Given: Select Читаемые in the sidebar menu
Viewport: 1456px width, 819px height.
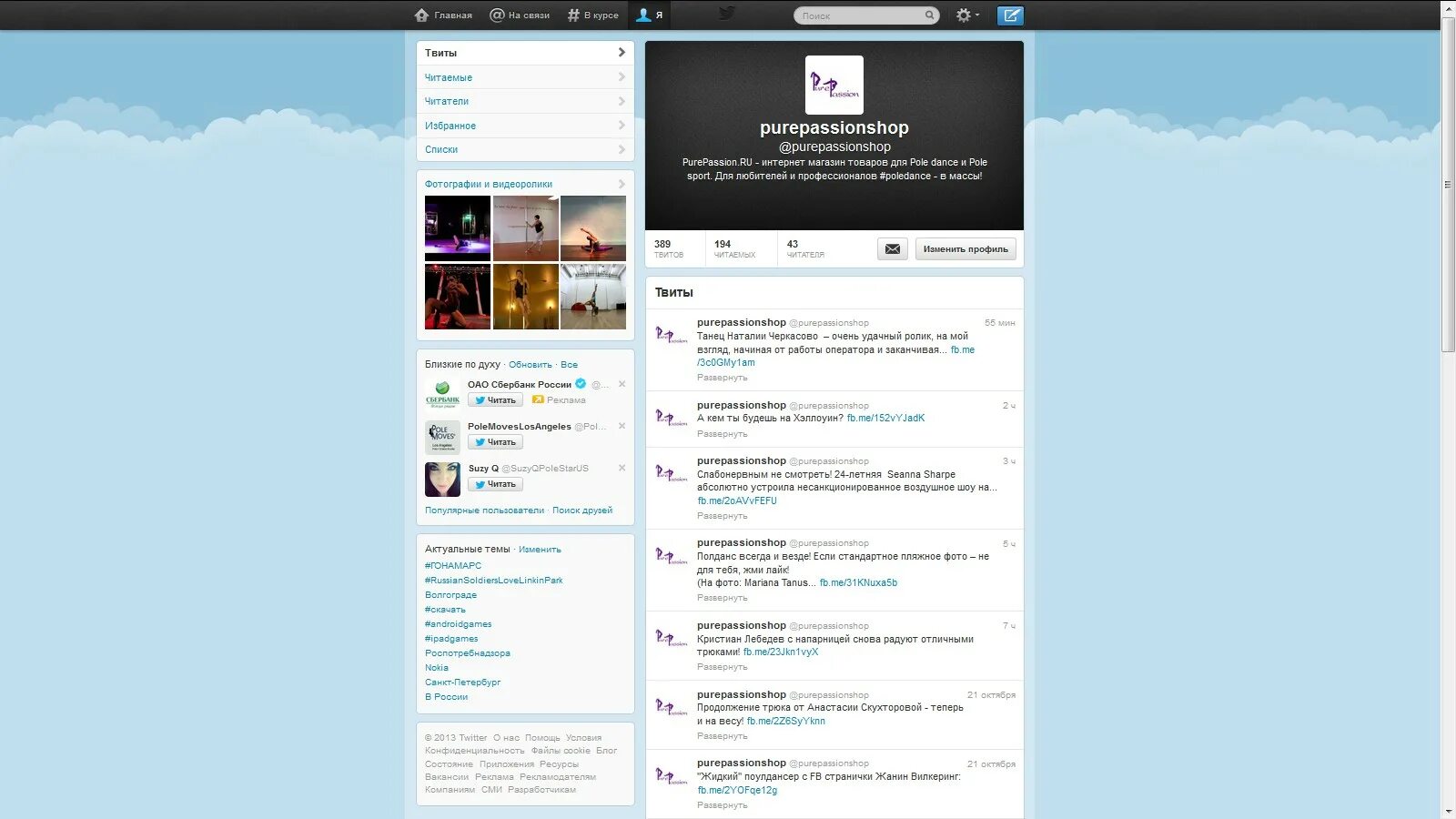Looking at the screenshot, I should click(x=525, y=77).
